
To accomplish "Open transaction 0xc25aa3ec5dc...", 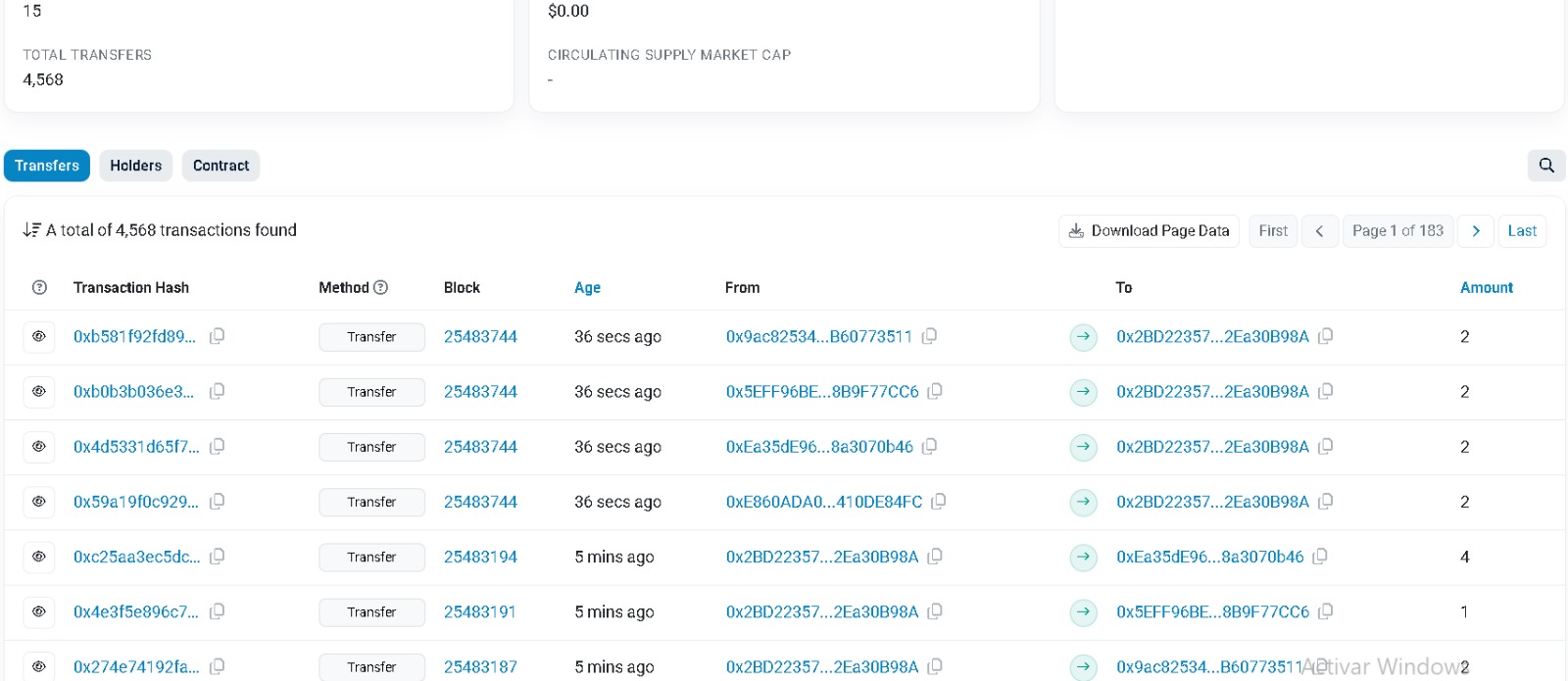I will [x=137, y=556].
